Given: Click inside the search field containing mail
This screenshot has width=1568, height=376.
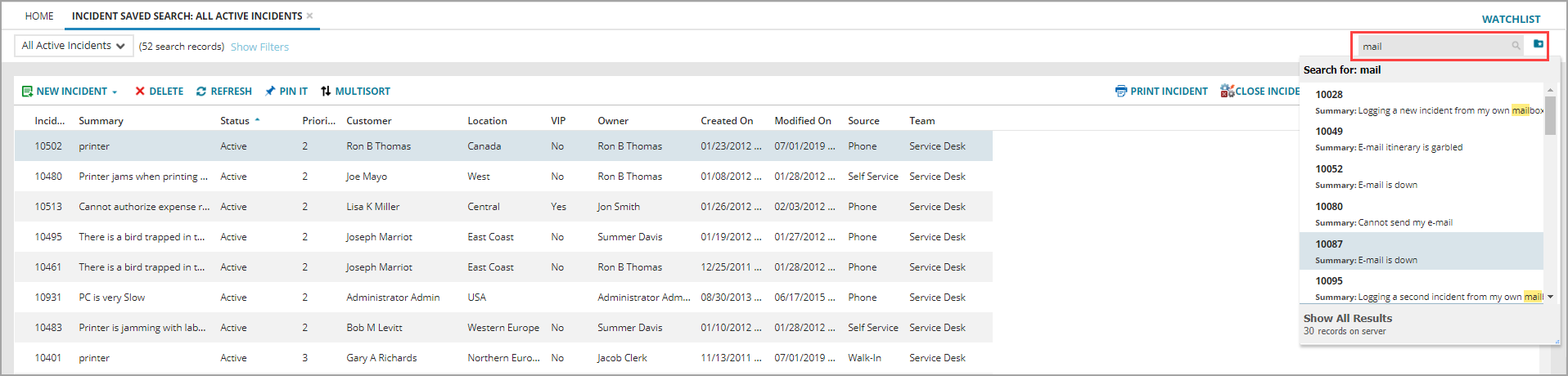Looking at the screenshot, I should pyautogui.click(x=1432, y=47).
